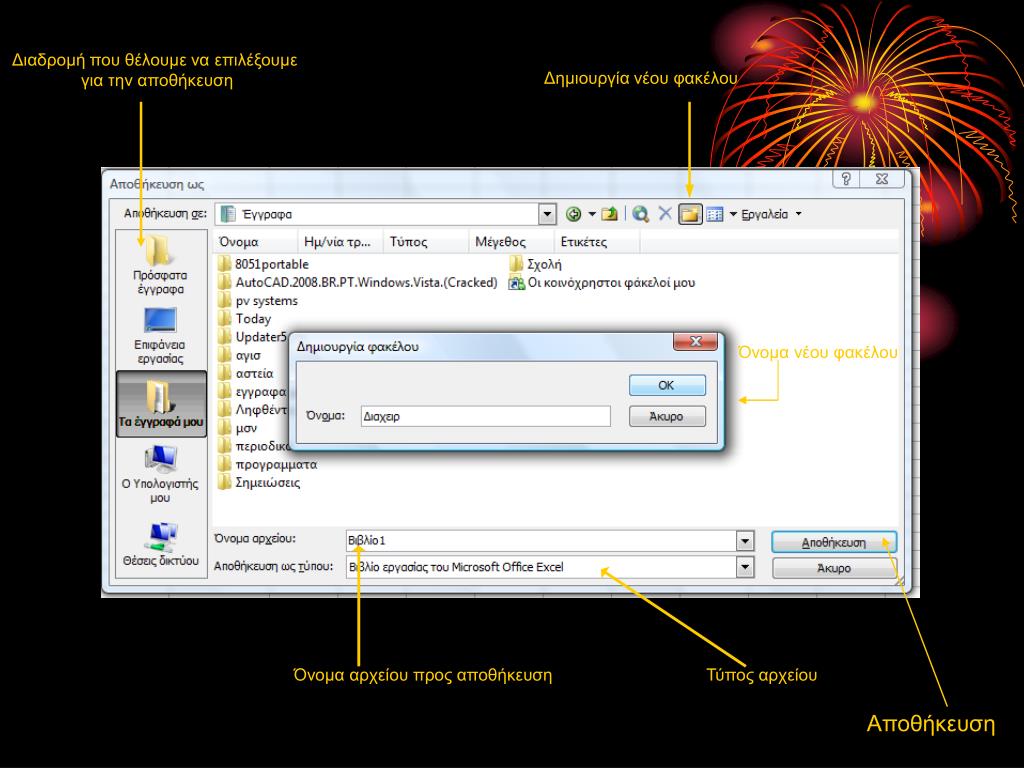Click the Create New Folder icon
This screenshot has height=768, width=1024.
(x=690, y=214)
